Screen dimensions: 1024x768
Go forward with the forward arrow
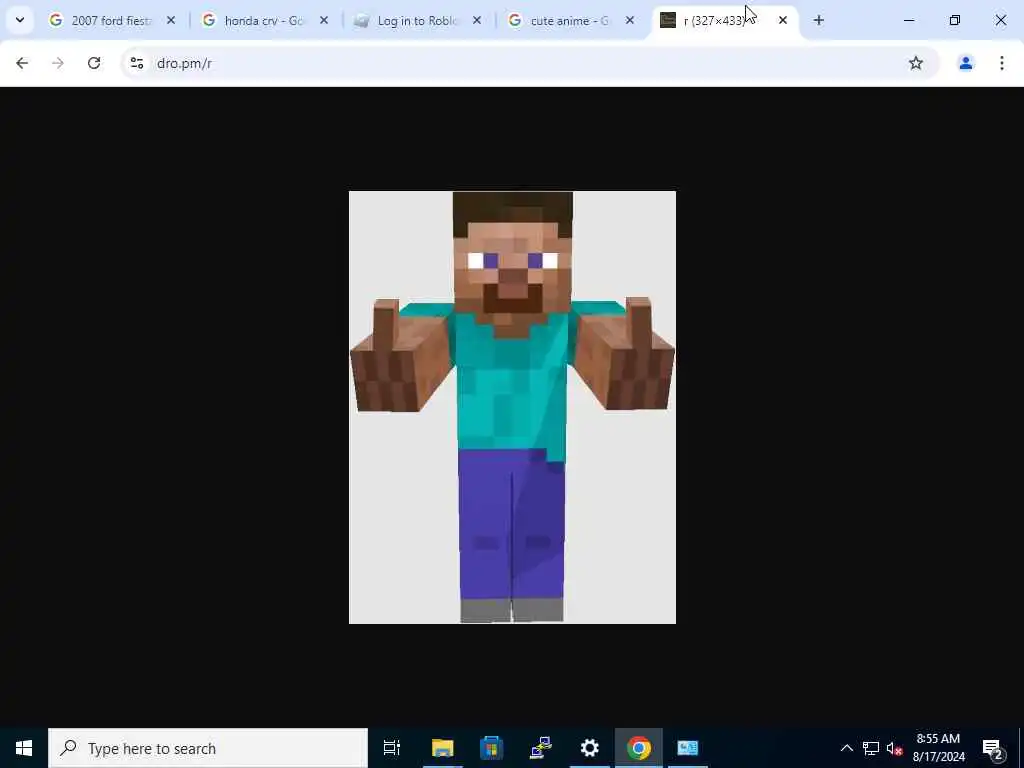click(58, 63)
